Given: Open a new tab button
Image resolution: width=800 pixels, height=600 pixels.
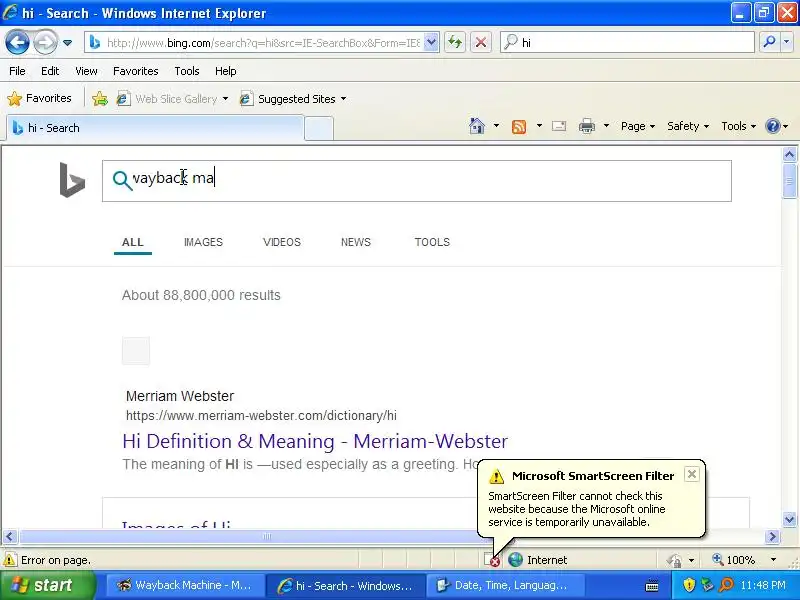Looking at the screenshot, I should [x=319, y=128].
